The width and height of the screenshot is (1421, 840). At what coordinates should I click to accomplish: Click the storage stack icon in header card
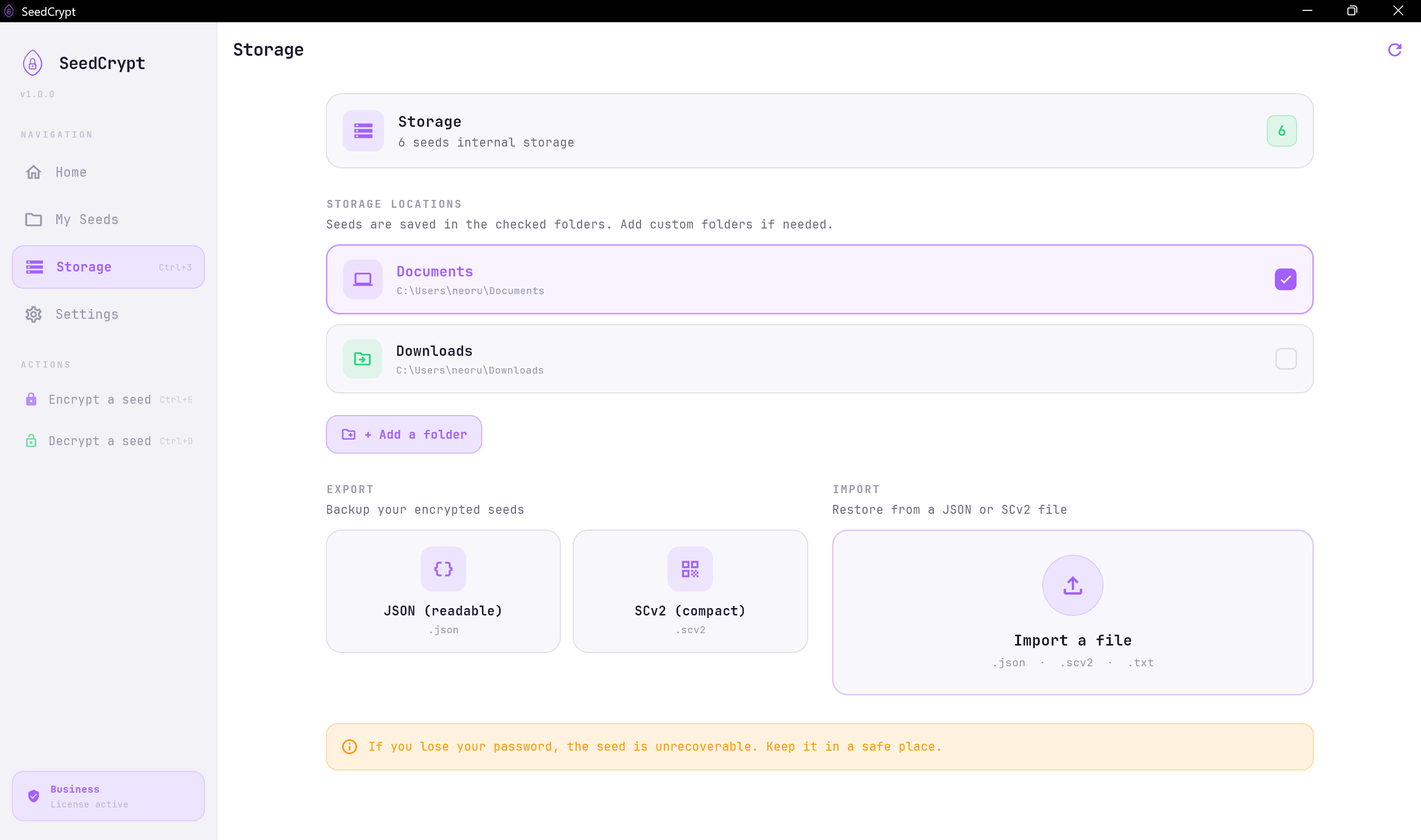(x=363, y=131)
